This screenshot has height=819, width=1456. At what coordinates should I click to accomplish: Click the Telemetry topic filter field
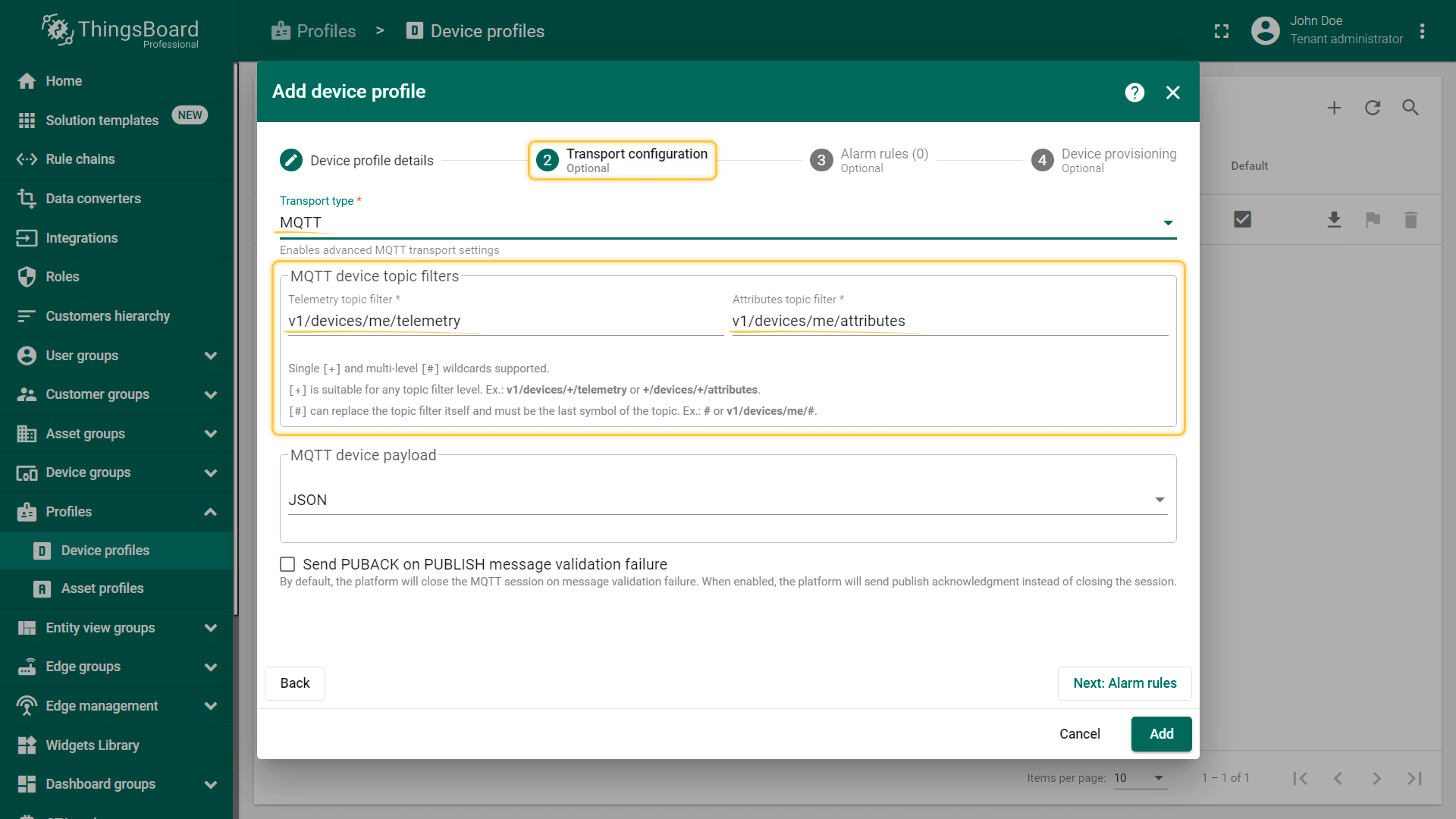[x=506, y=321]
